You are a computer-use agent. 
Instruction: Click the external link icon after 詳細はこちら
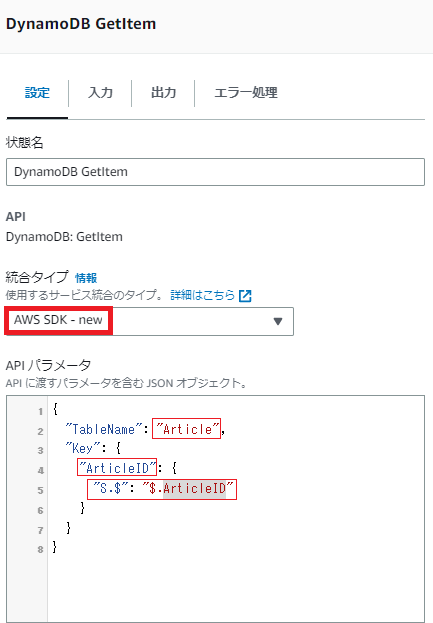click(x=245, y=296)
